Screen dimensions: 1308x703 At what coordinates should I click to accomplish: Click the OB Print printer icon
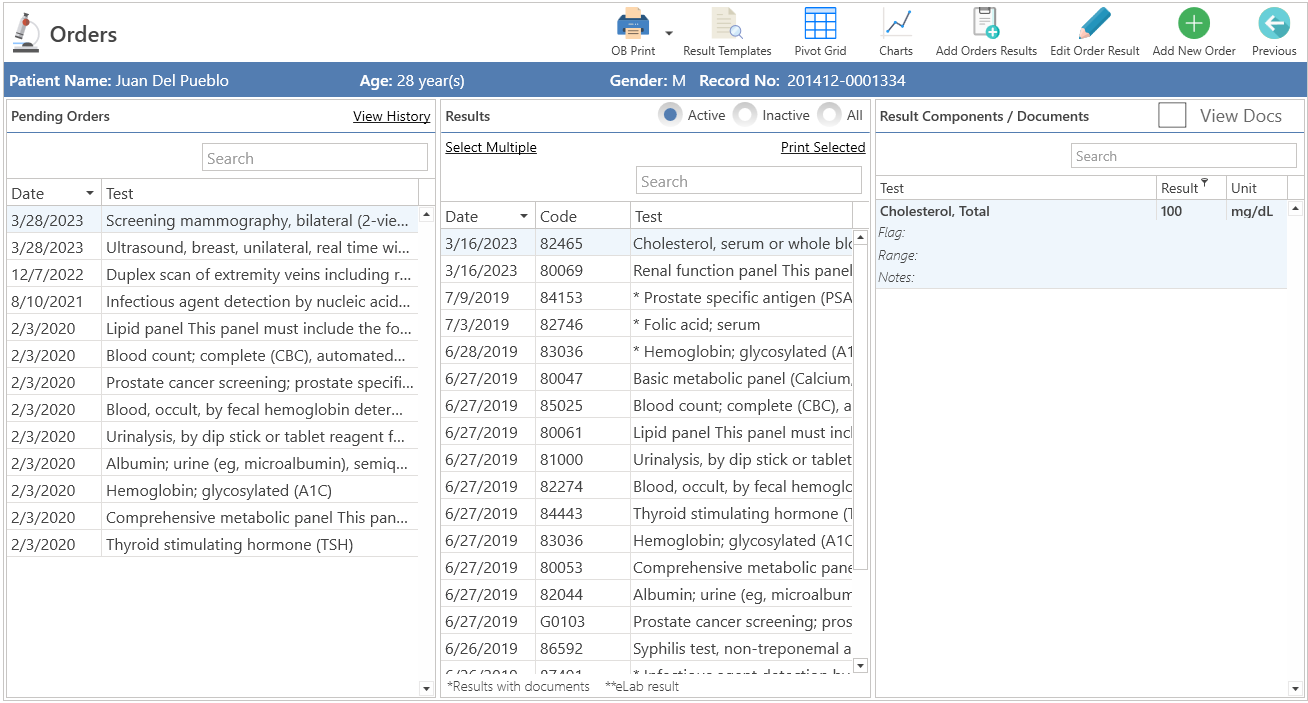click(633, 23)
